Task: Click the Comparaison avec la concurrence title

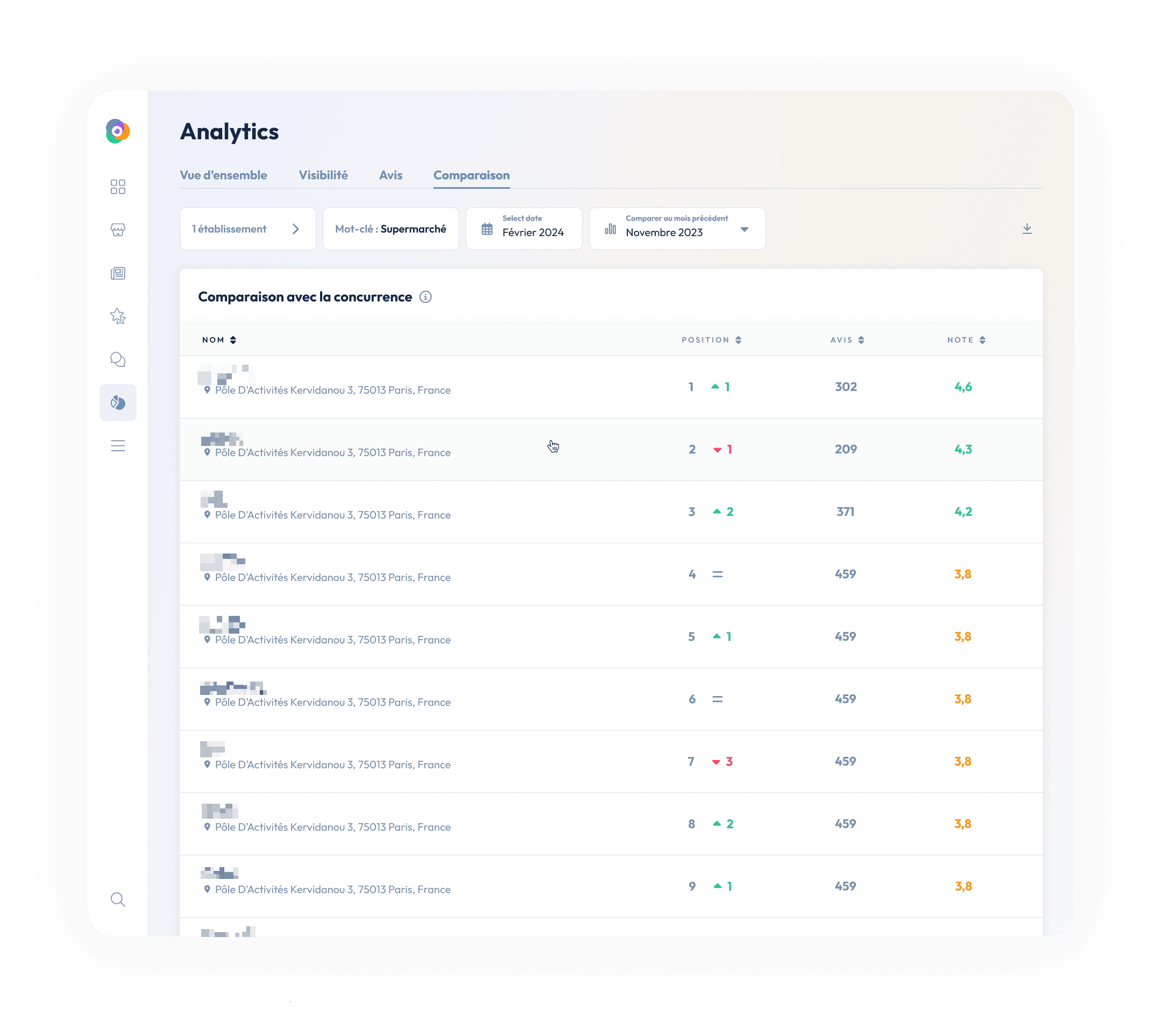Action: (x=304, y=297)
